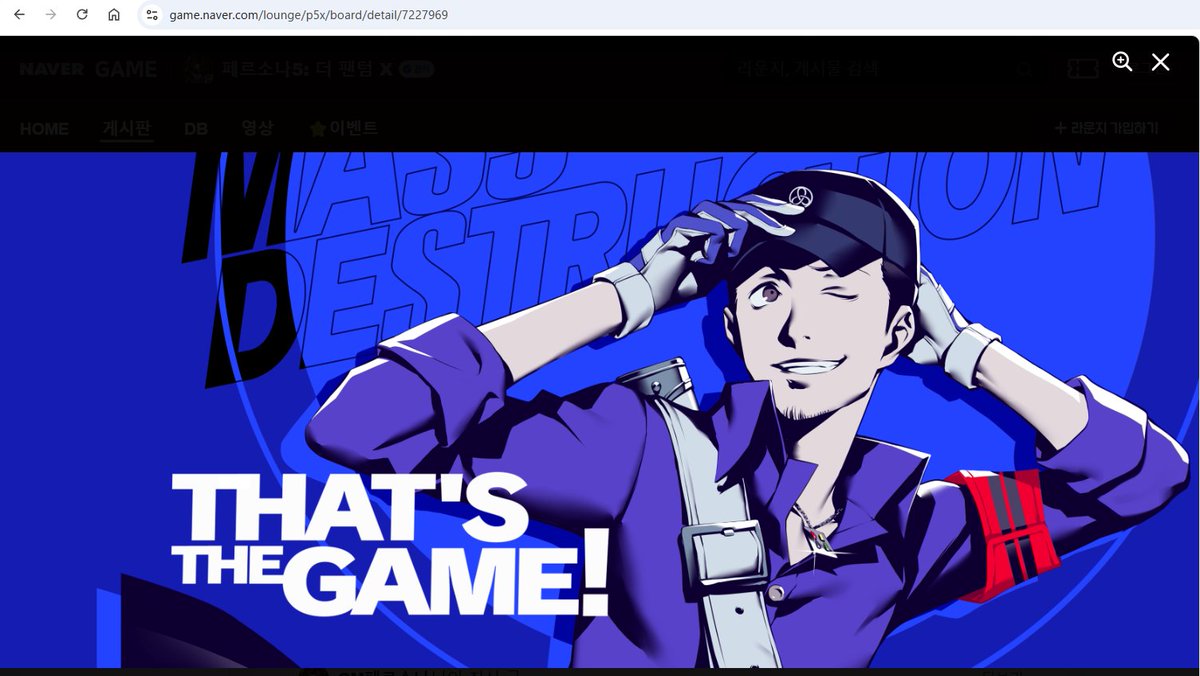This screenshot has width=1200, height=676.
Task: Click the browser forward arrow
Action: 51,15
